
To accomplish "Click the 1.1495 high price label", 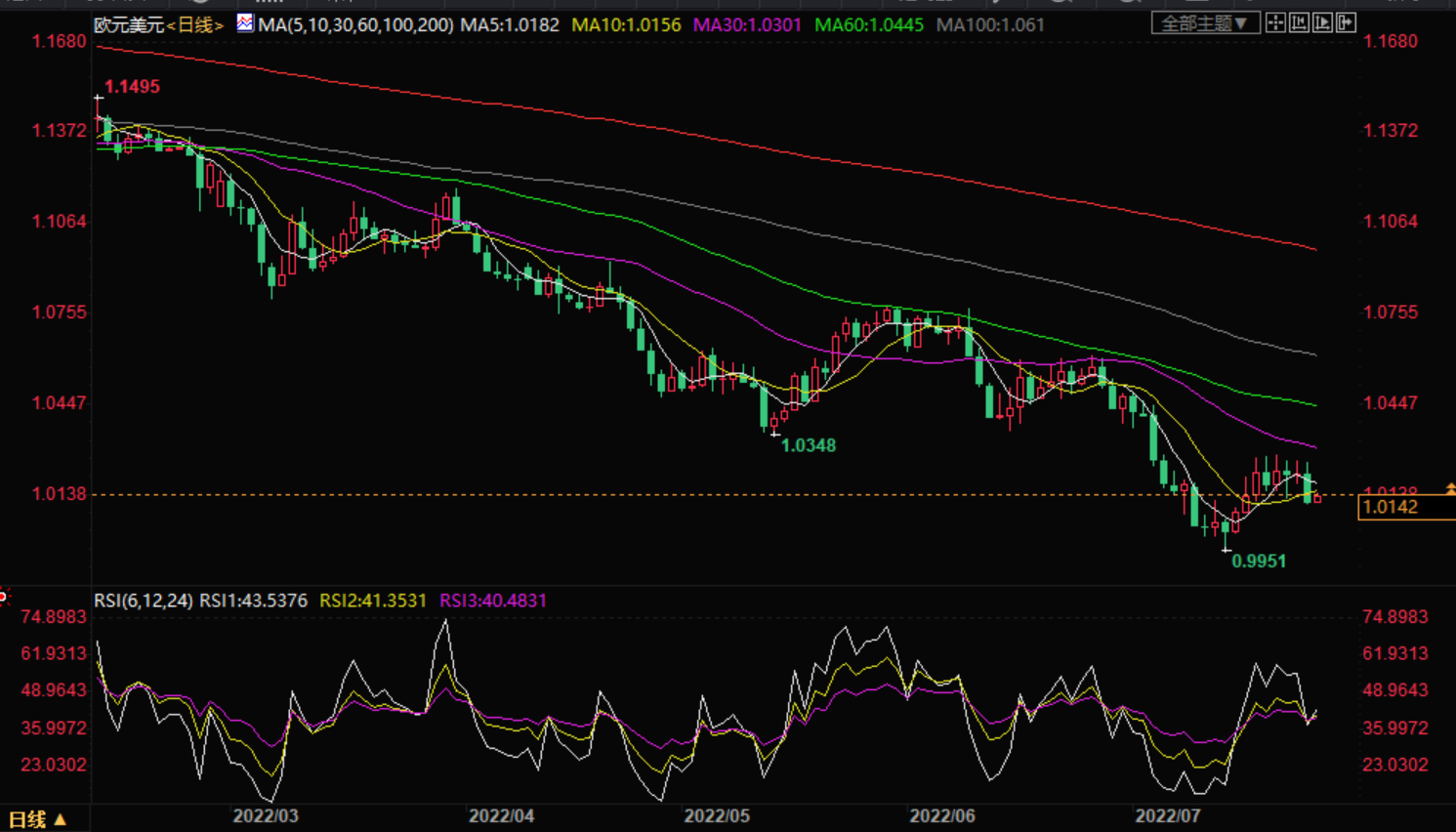I will click(132, 87).
